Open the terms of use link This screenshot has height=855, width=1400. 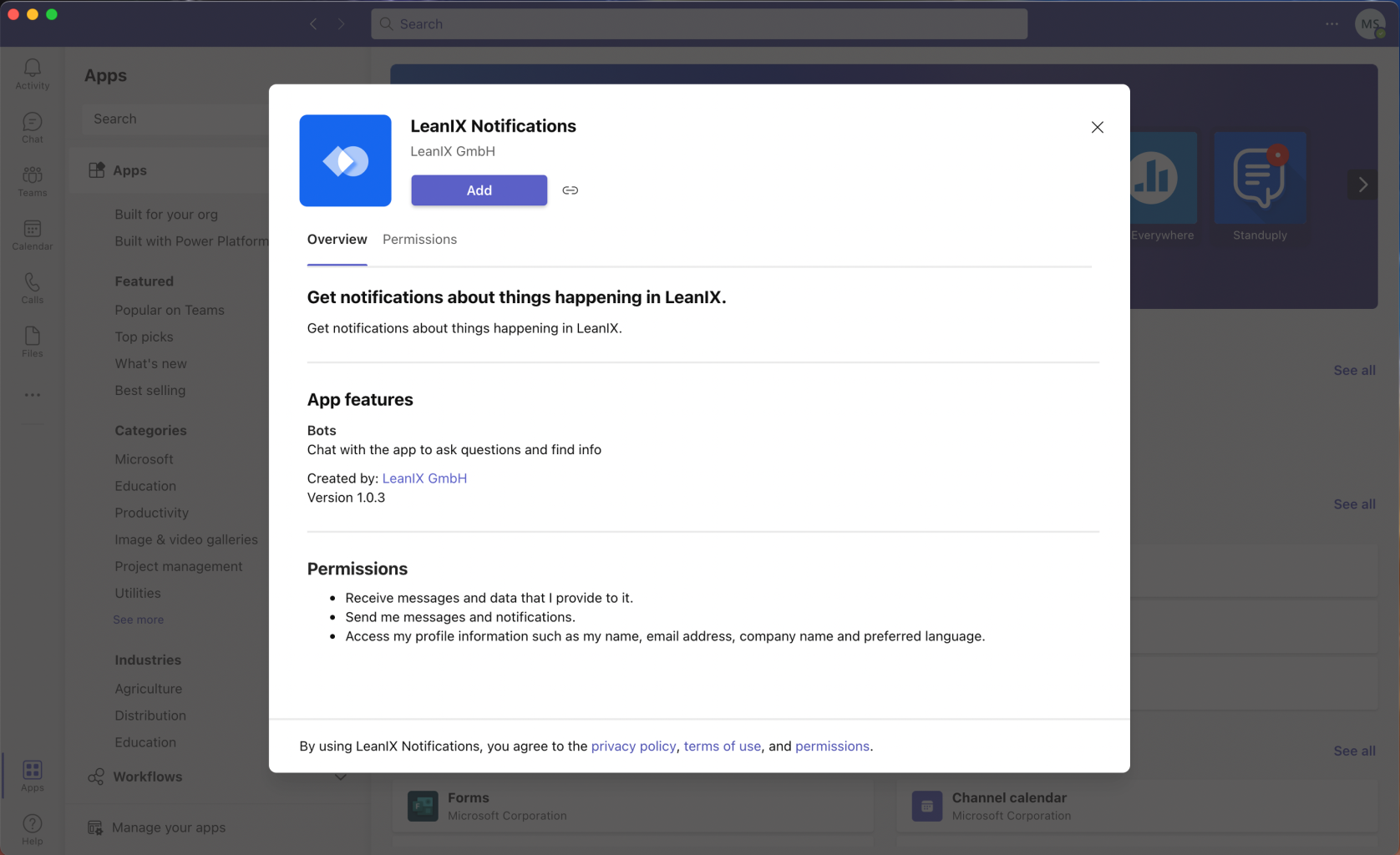[722, 746]
